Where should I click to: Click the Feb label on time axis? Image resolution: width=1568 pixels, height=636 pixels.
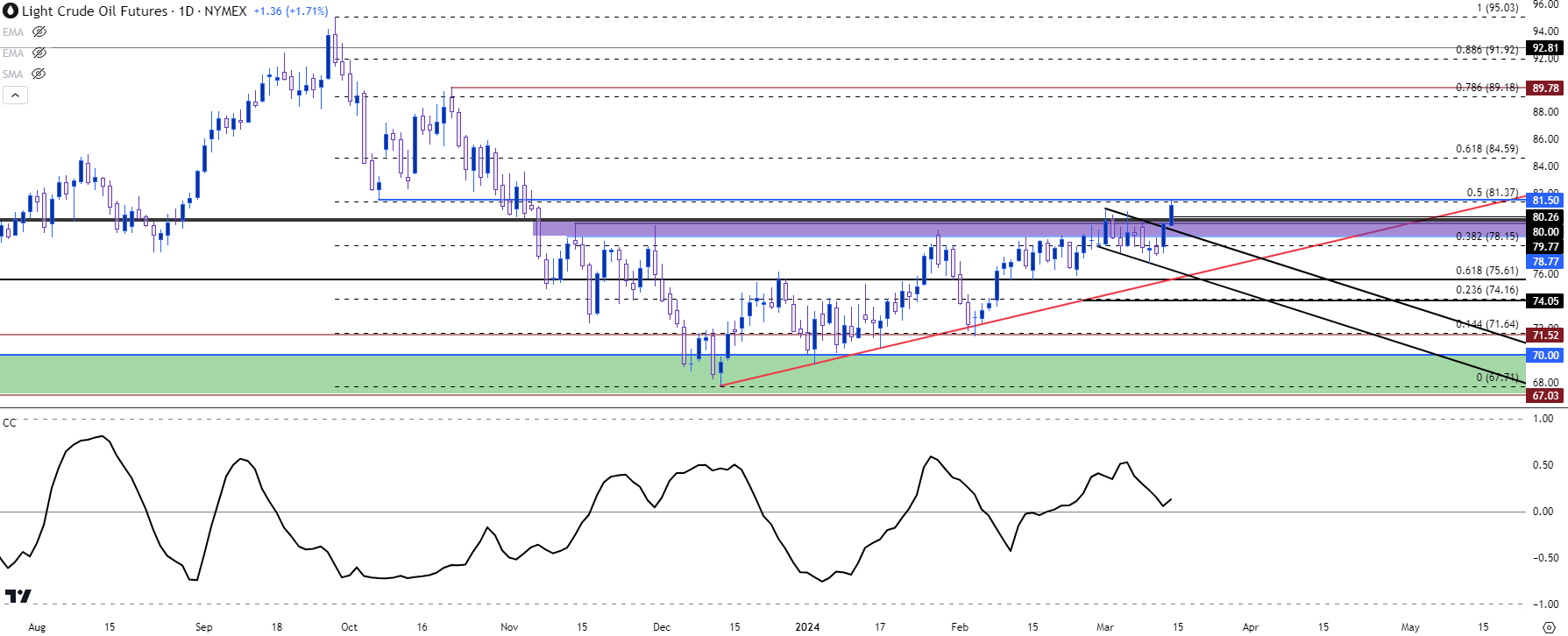(x=960, y=626)
